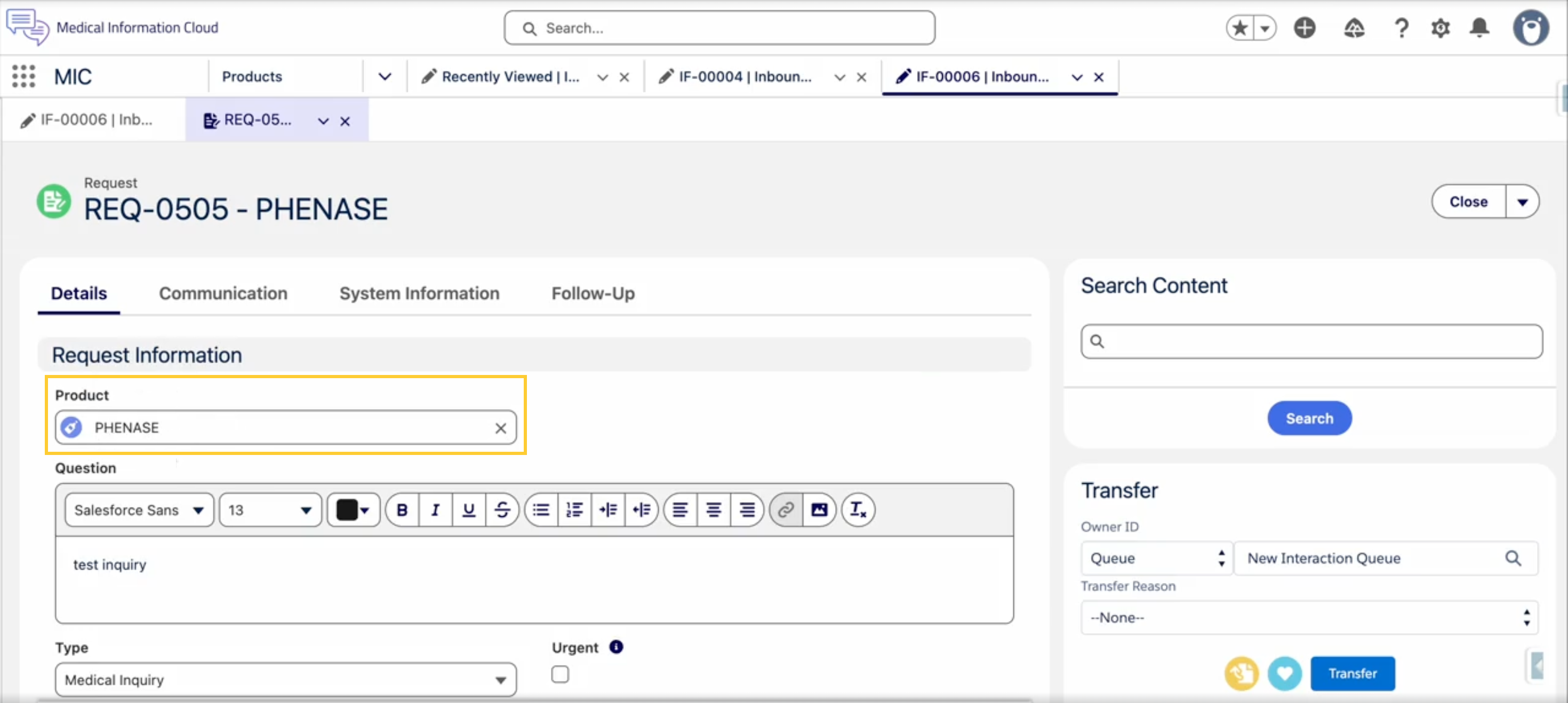Open the Help question mark
This screenshot has width=1568, height=703.
pos(1401,28)
